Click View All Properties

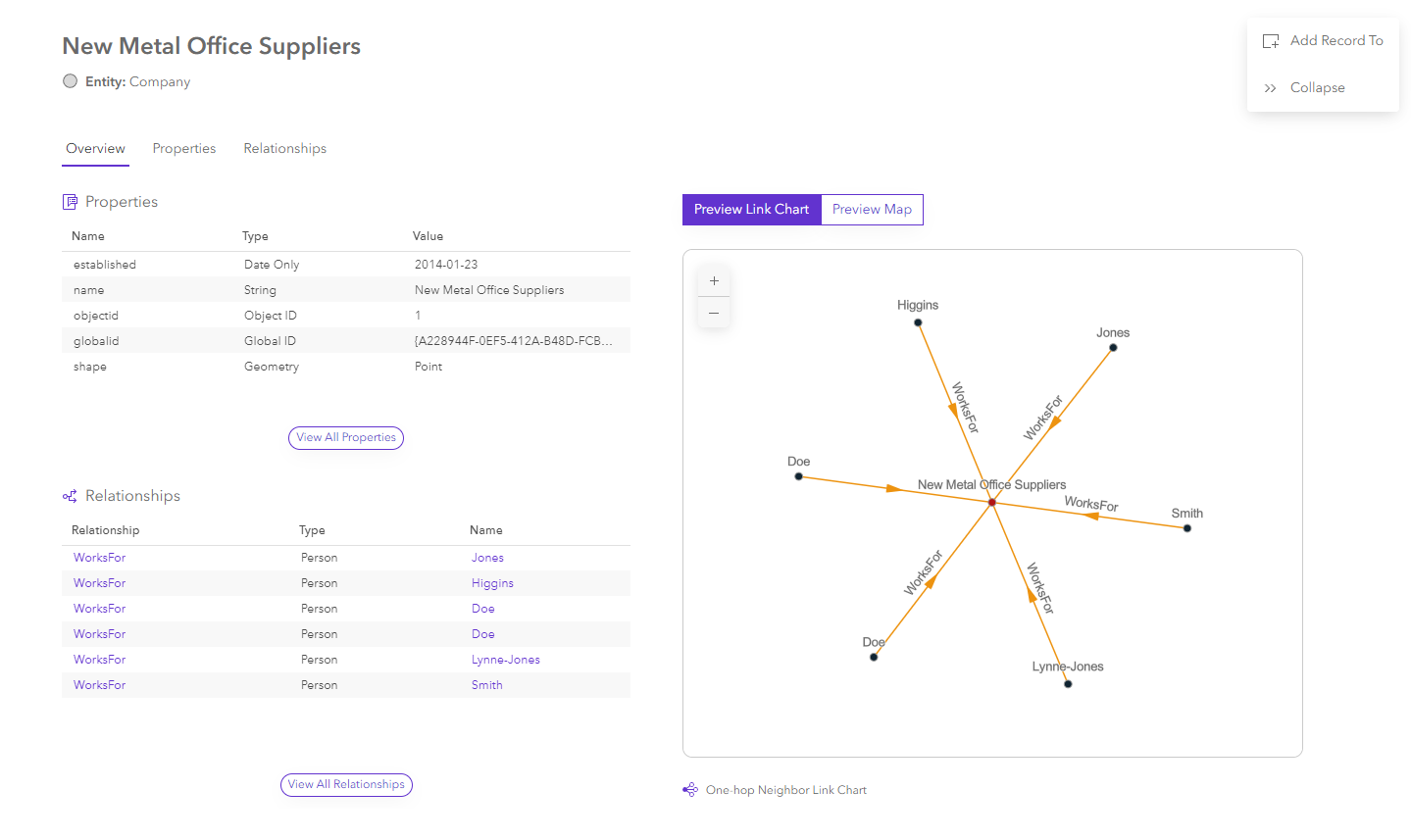[345, 437]
